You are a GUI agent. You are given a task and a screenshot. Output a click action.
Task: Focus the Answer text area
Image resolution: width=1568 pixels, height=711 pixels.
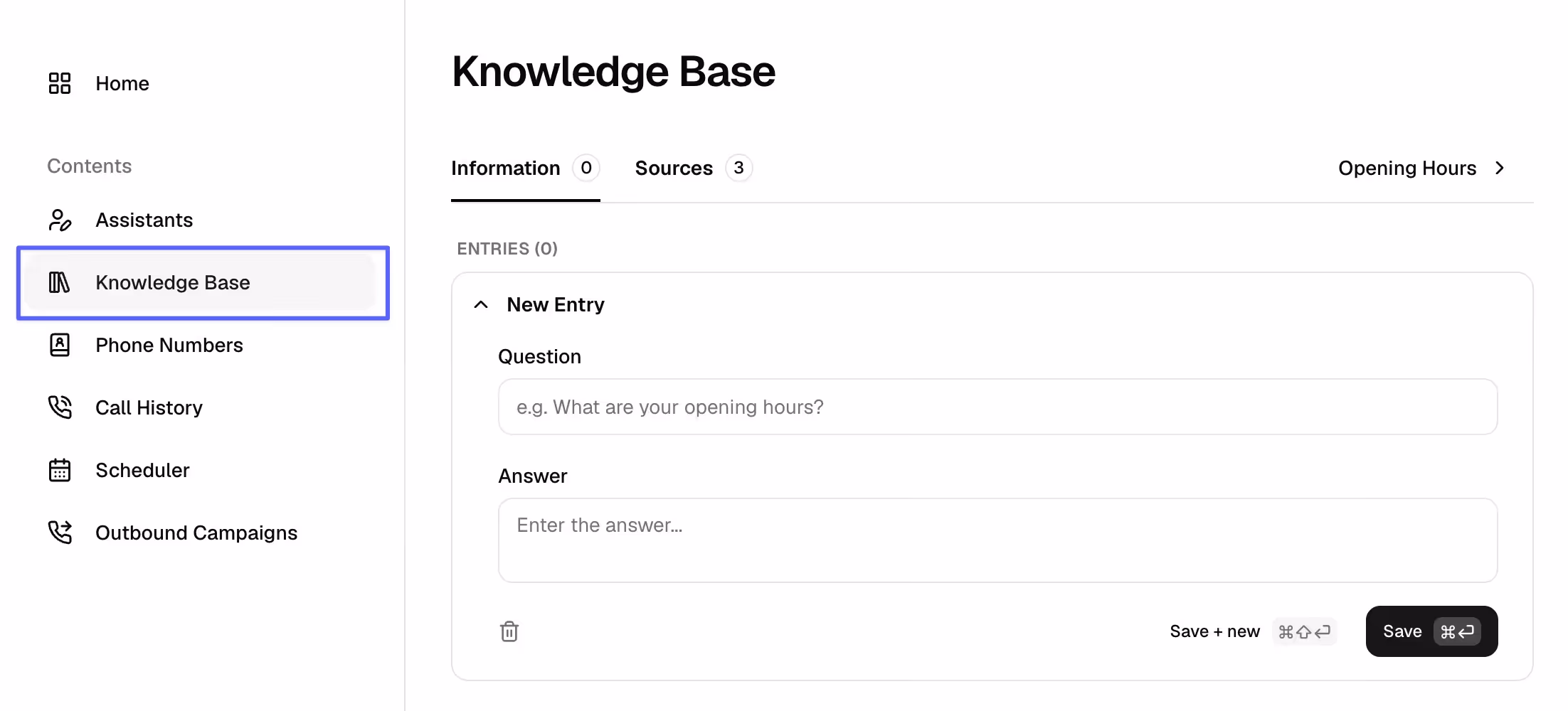(x=997, y=540)
